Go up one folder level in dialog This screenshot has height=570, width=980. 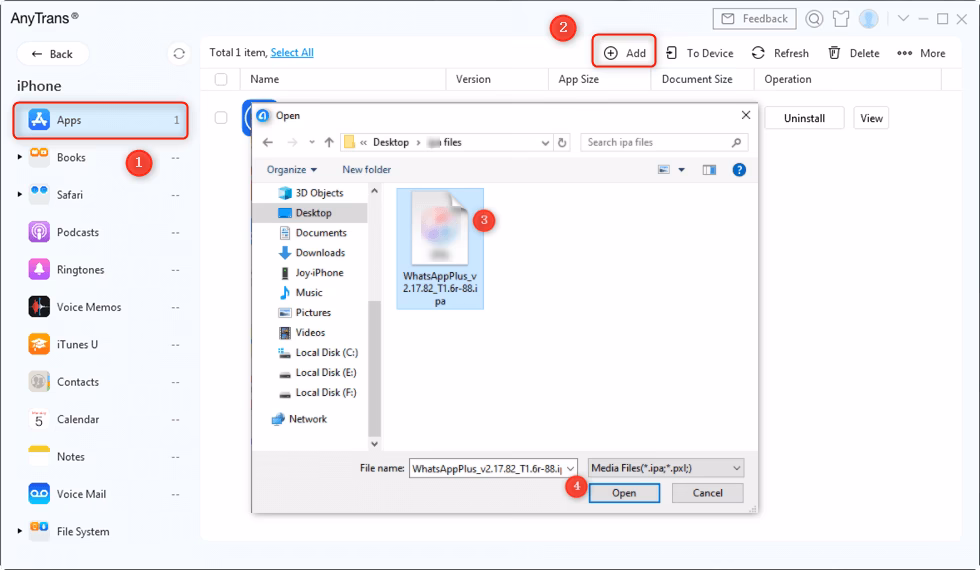click(329, 142)
